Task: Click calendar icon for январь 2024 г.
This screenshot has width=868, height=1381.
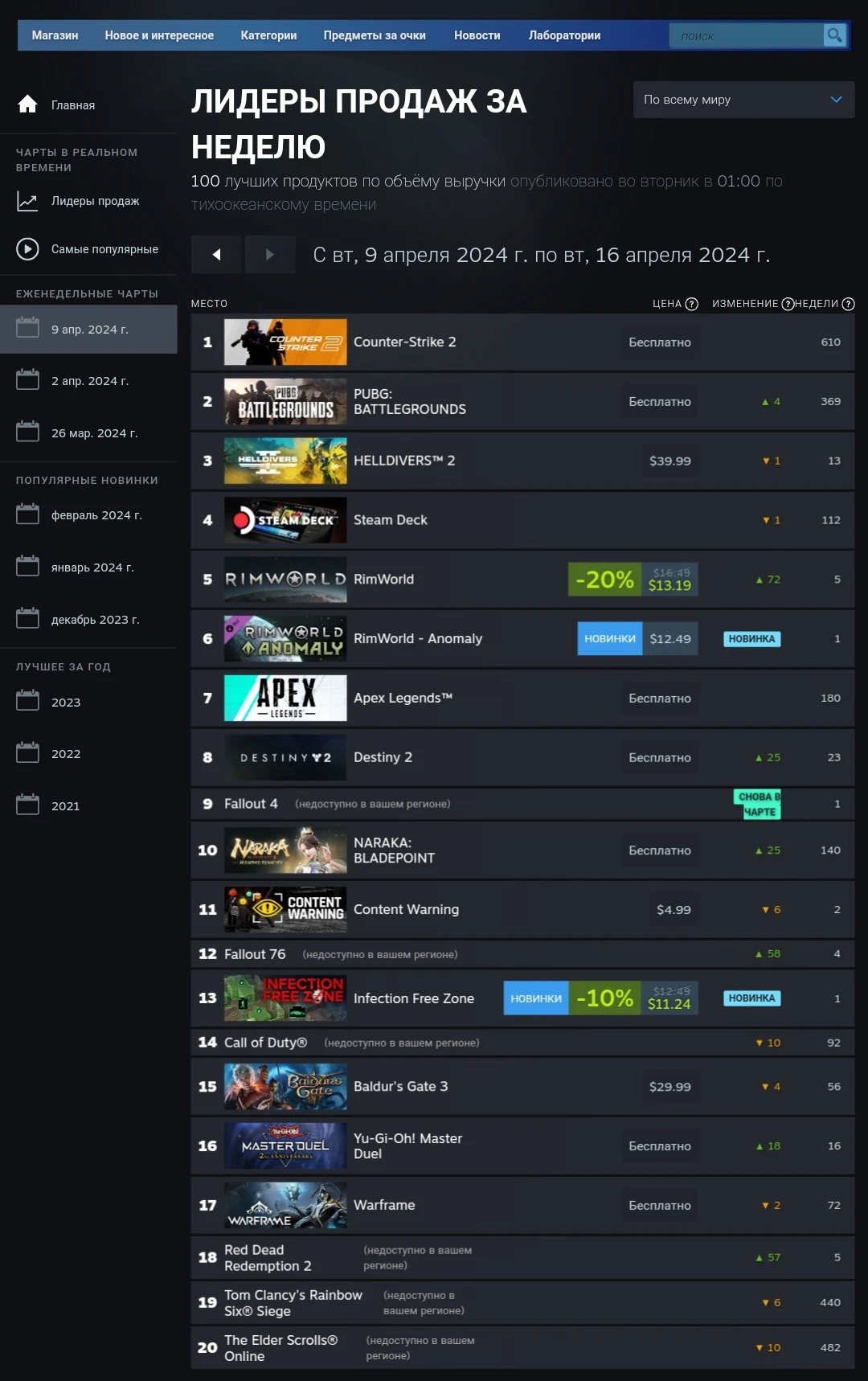Action: point(27,566)
